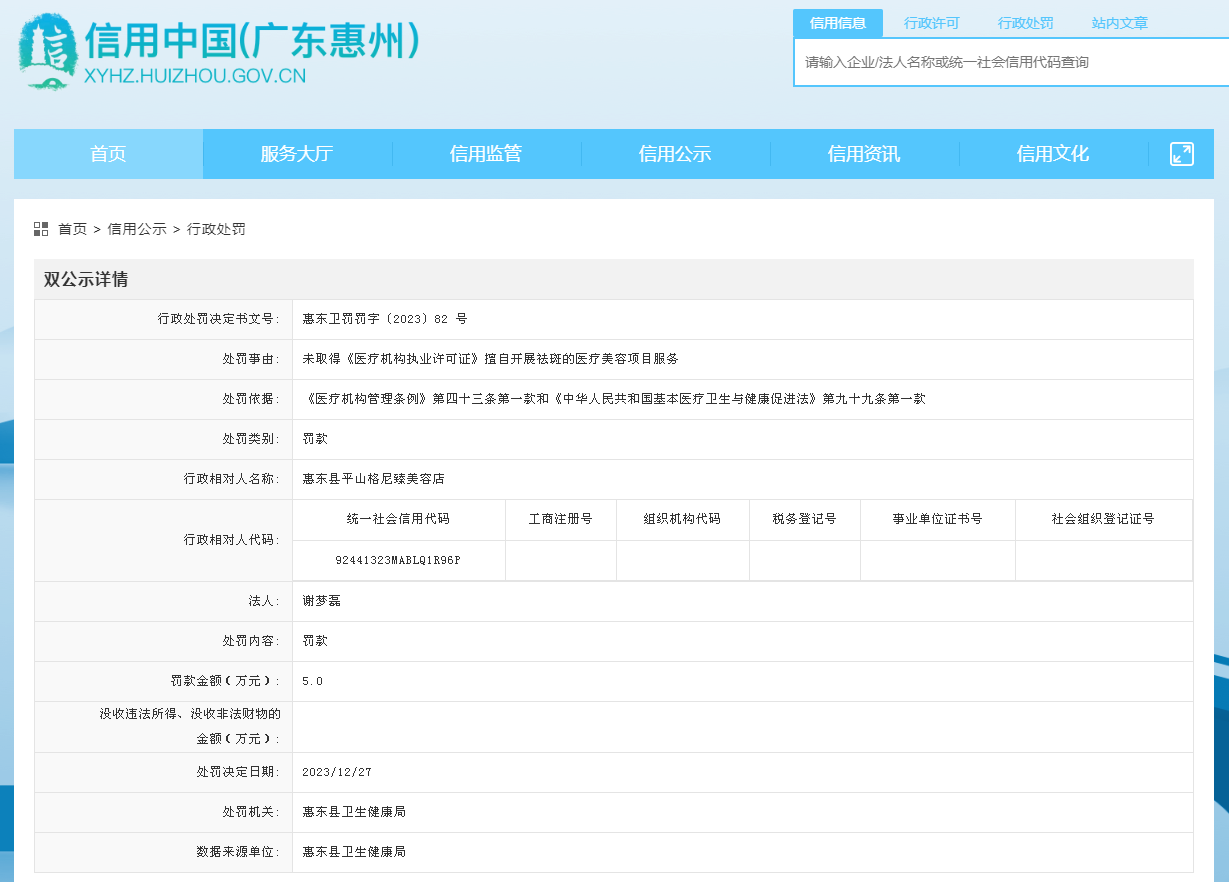Image resolution: width=1229 pixels, height=882 pixels.
Task: Click the 组织机构代码 column header
Action: (x=683, y=519)
